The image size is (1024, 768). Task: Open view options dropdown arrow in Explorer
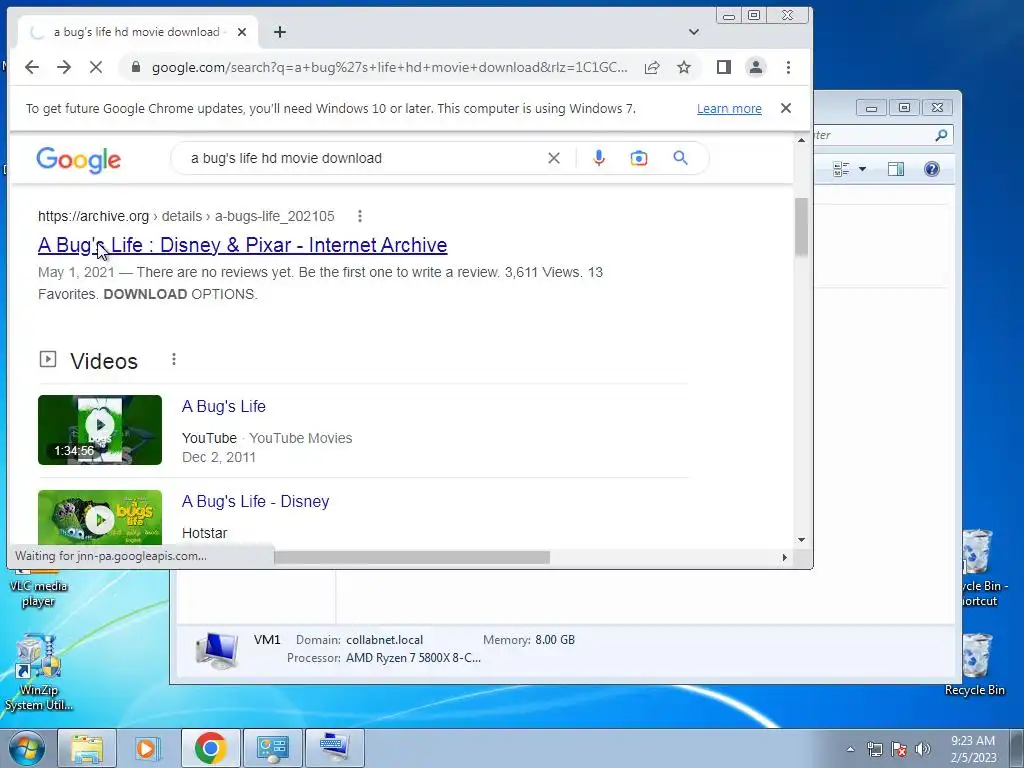coord(862,169)
